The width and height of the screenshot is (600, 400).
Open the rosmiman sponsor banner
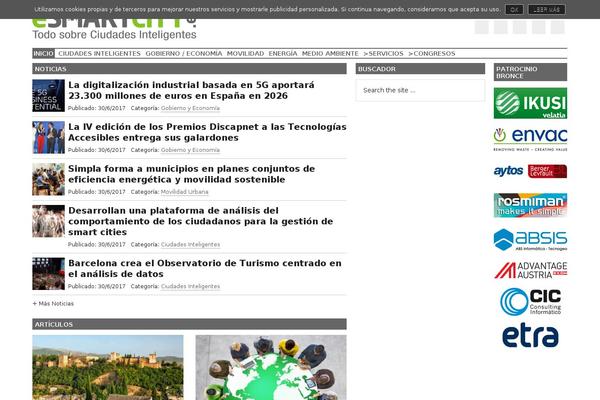coord(530,205)
